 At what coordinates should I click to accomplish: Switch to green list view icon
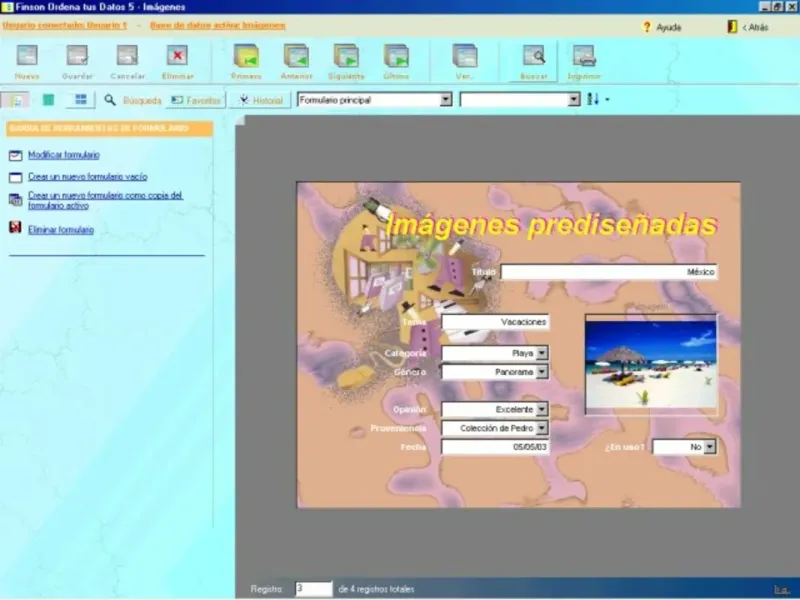tap(48, 100)
